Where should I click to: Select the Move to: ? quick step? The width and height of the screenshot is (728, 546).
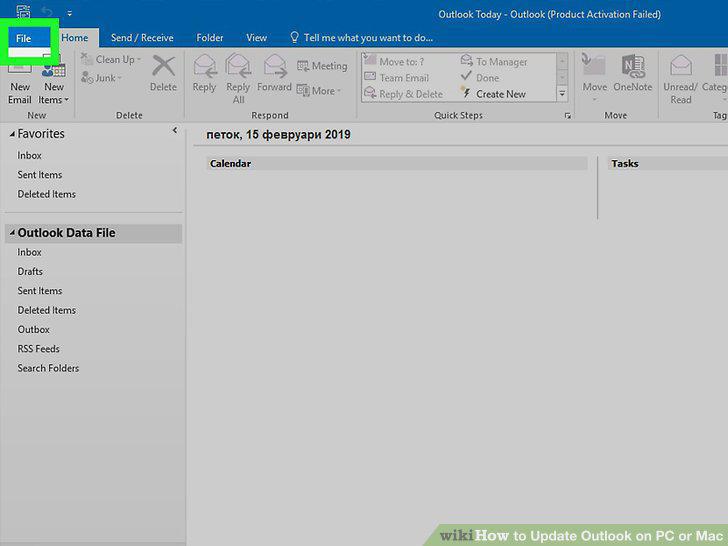[x=394, y=61]
